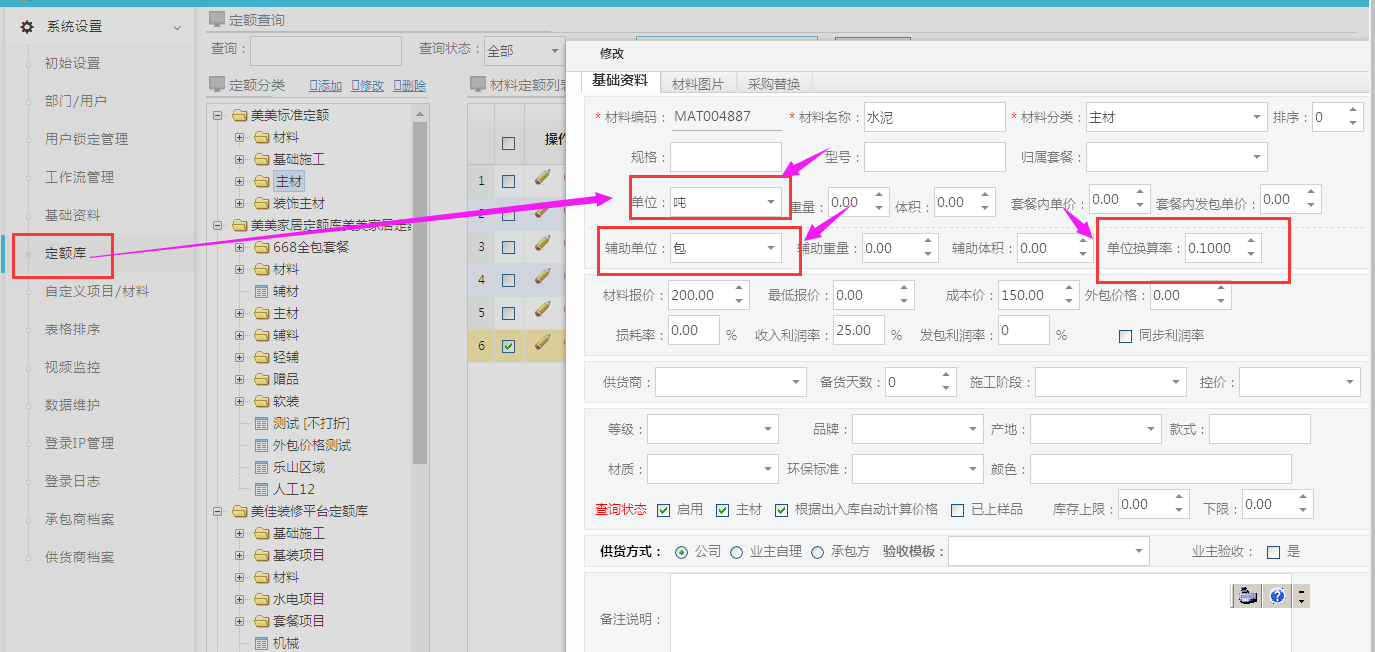Screen dimensions: 1375x652
Task: Switch to the 材料图片 tab
Action: click(x=697, y=84)
